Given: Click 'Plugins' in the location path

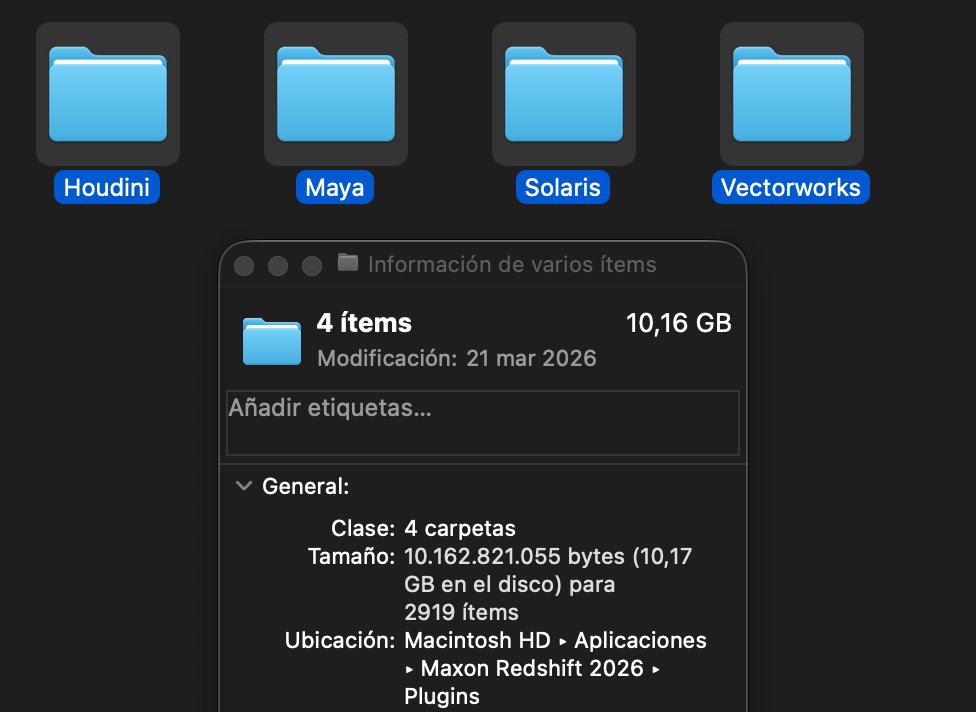Looking at the screenshot, I should point(442,697).
